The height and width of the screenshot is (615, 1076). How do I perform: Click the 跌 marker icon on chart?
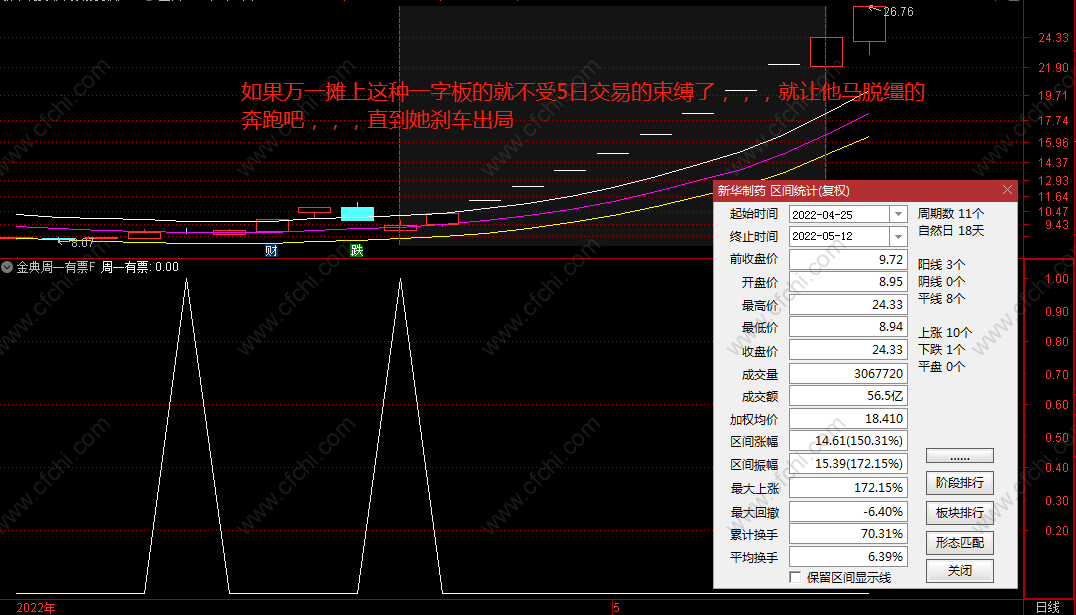click(356, 251)
